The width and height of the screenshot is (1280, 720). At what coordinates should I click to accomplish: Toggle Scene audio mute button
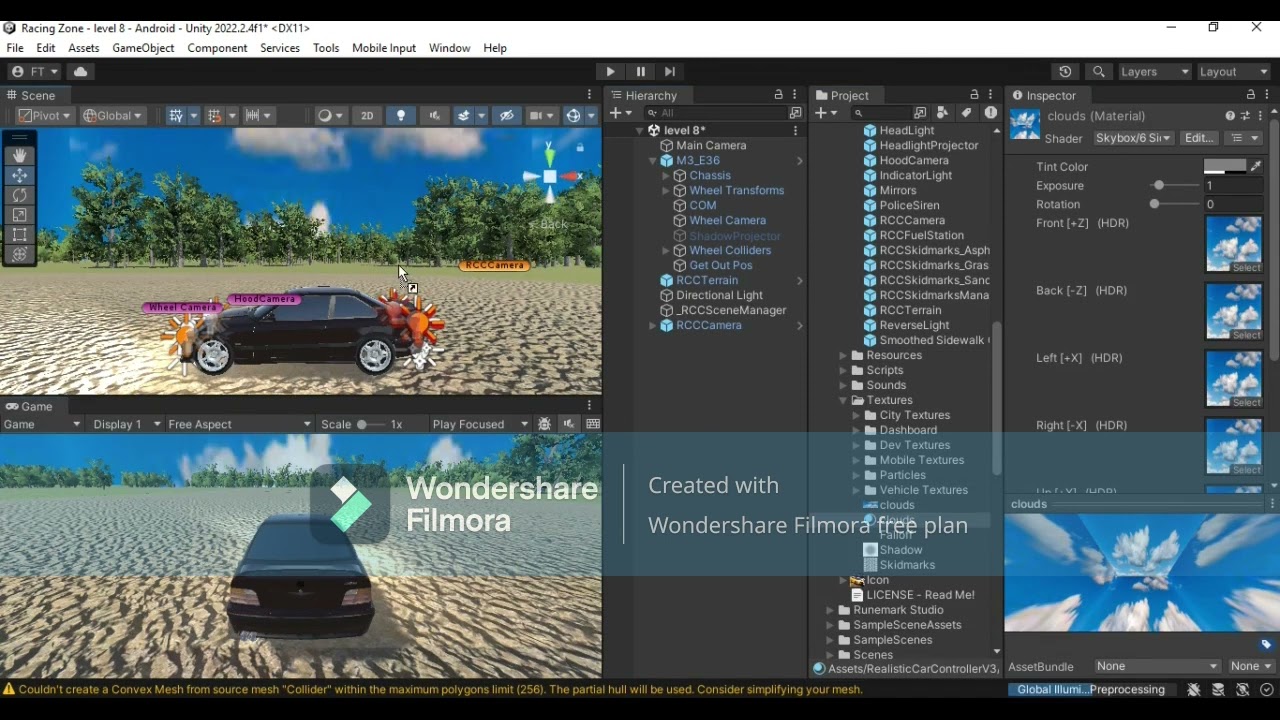click(434, 116)
